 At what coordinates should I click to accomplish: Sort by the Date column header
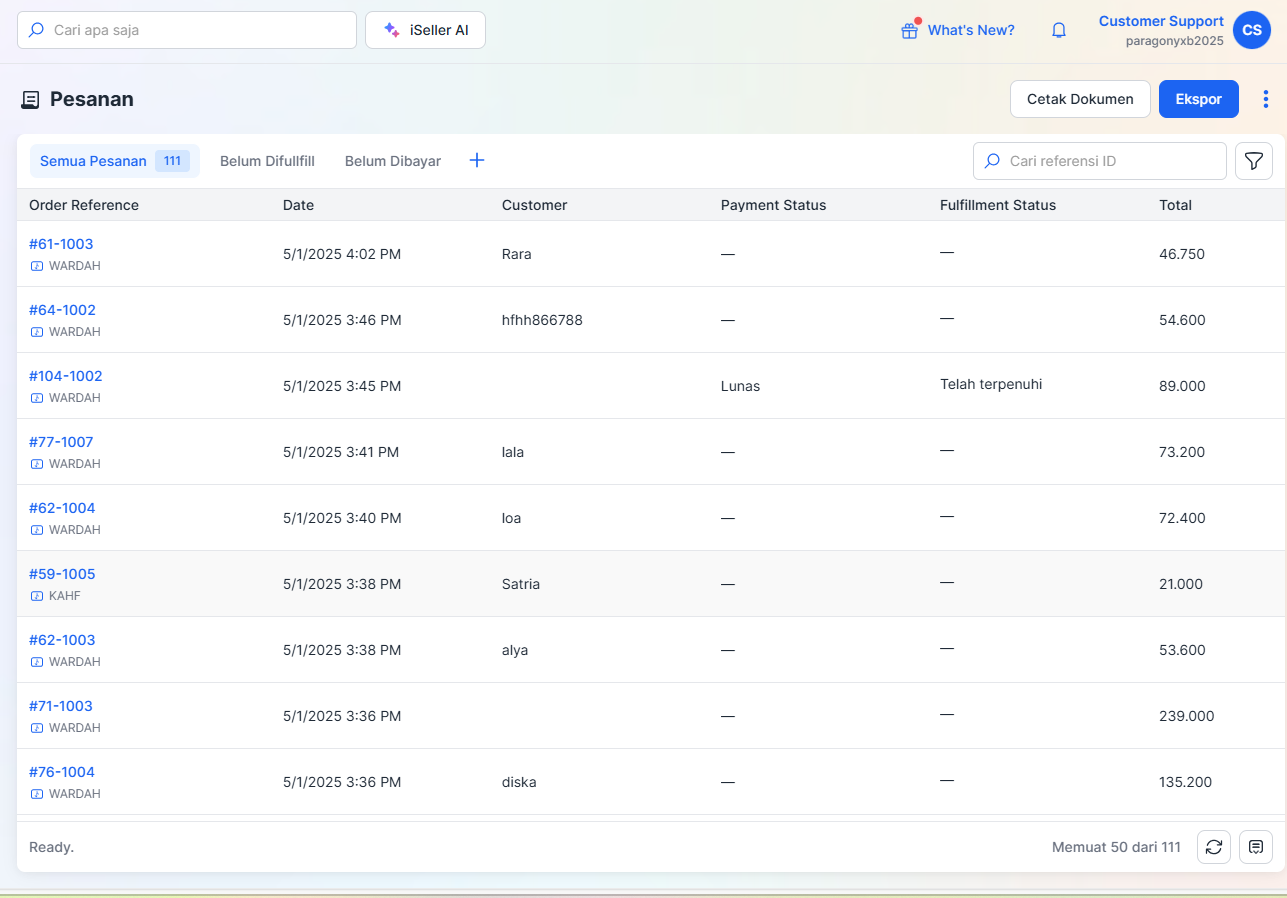(298, 205)
